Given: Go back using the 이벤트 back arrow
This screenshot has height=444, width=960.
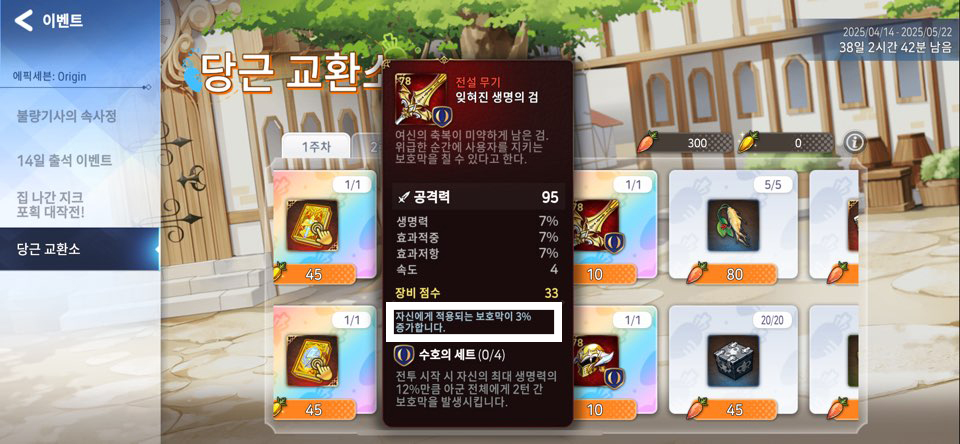Looking at the screenshot, I should coord(24,21).
